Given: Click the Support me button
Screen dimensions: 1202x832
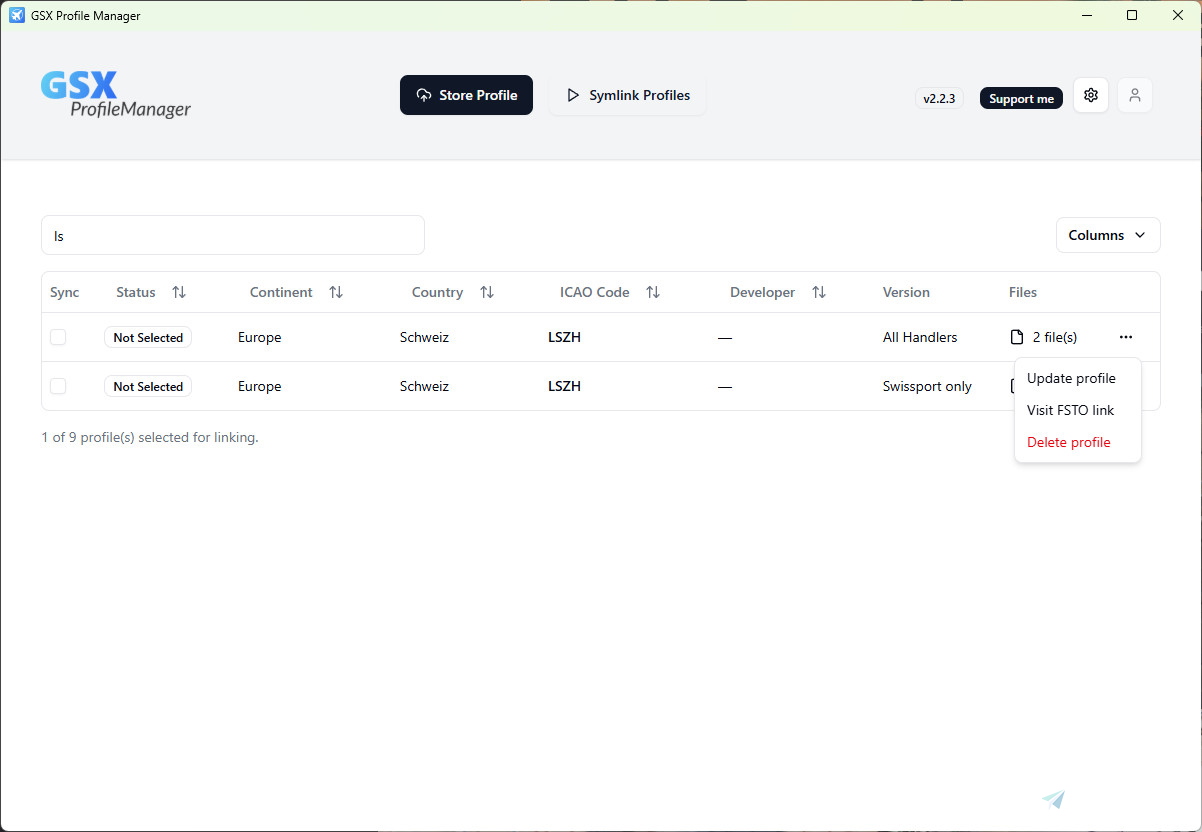Looking at the screenshot, I should click(1021, 99).
